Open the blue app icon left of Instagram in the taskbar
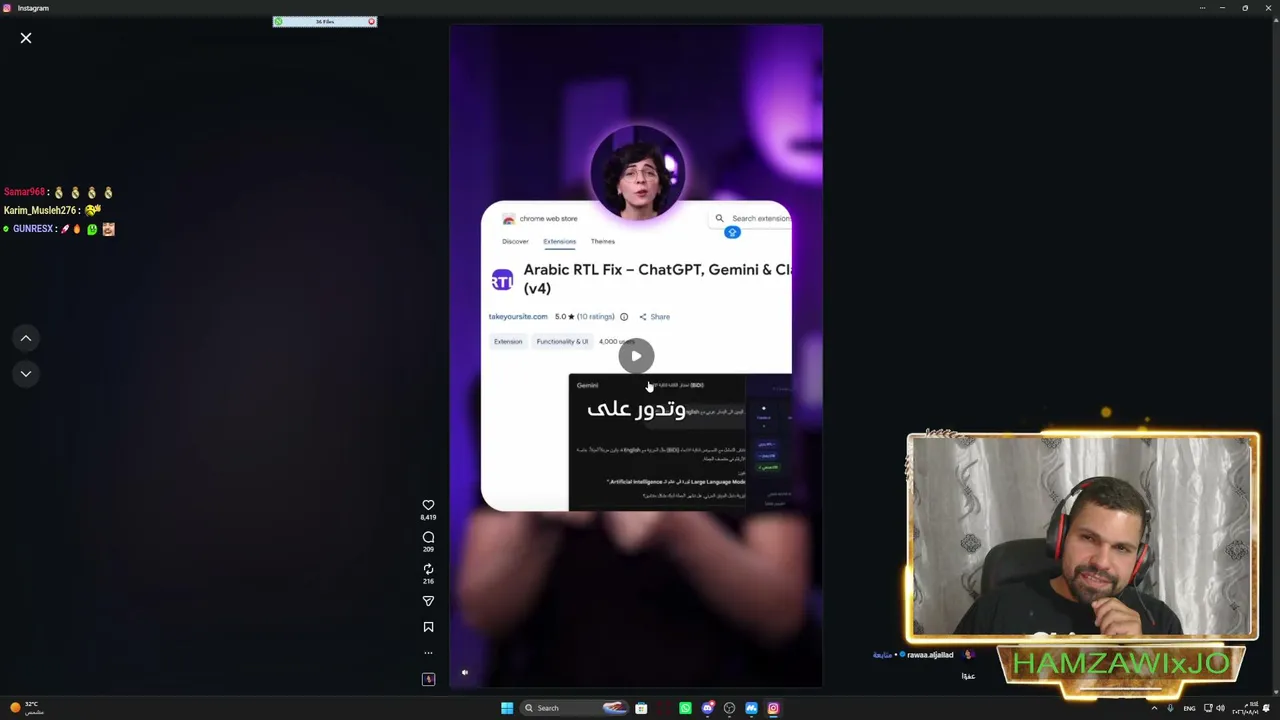1280x720 pixels. 751,708
